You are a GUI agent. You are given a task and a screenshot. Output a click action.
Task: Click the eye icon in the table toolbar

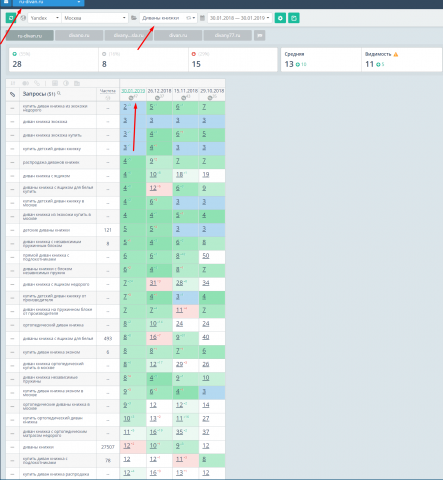click(25, 83)
